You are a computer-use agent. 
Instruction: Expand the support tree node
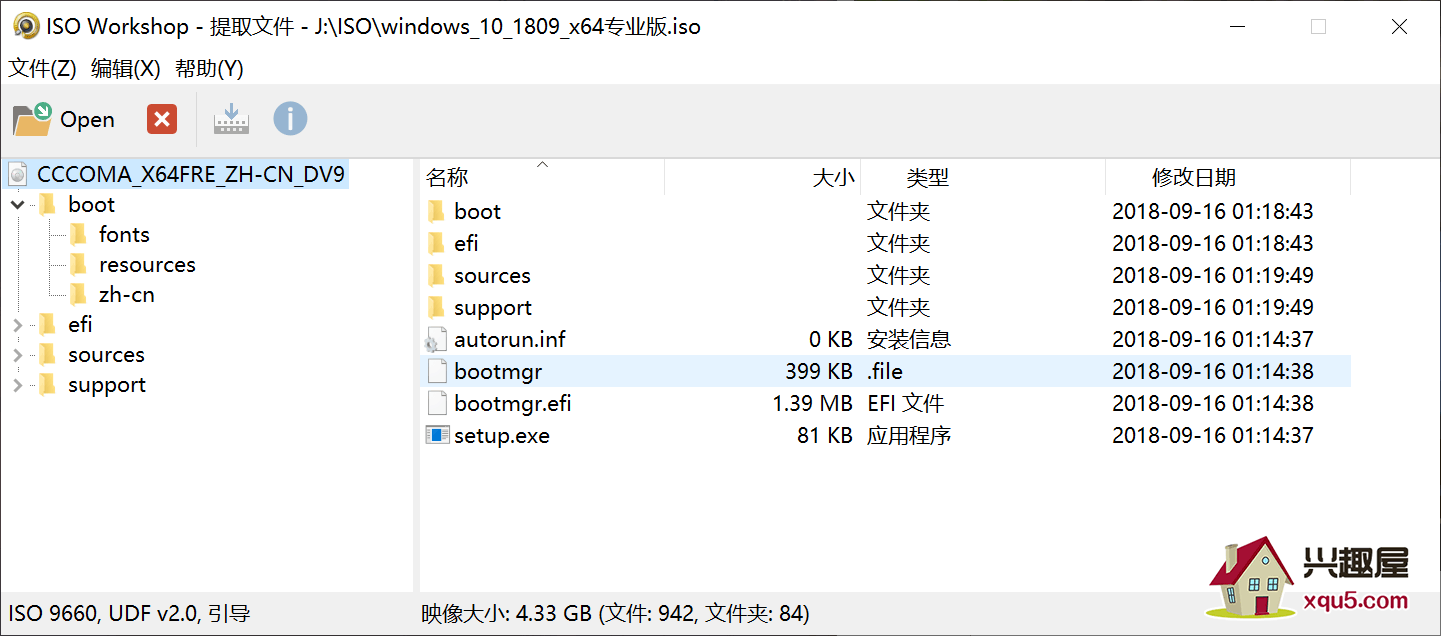tap(18, 384)
